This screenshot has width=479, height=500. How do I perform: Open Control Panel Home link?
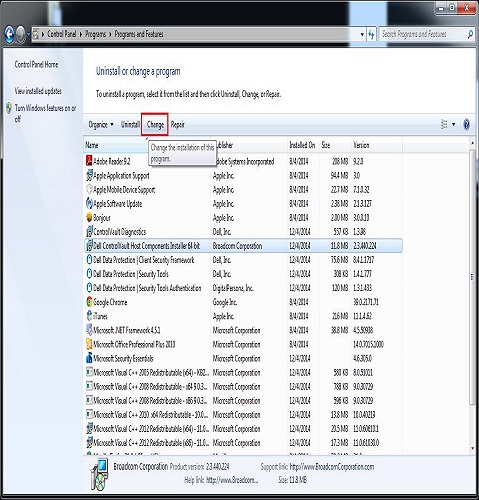tap(36, 64)
